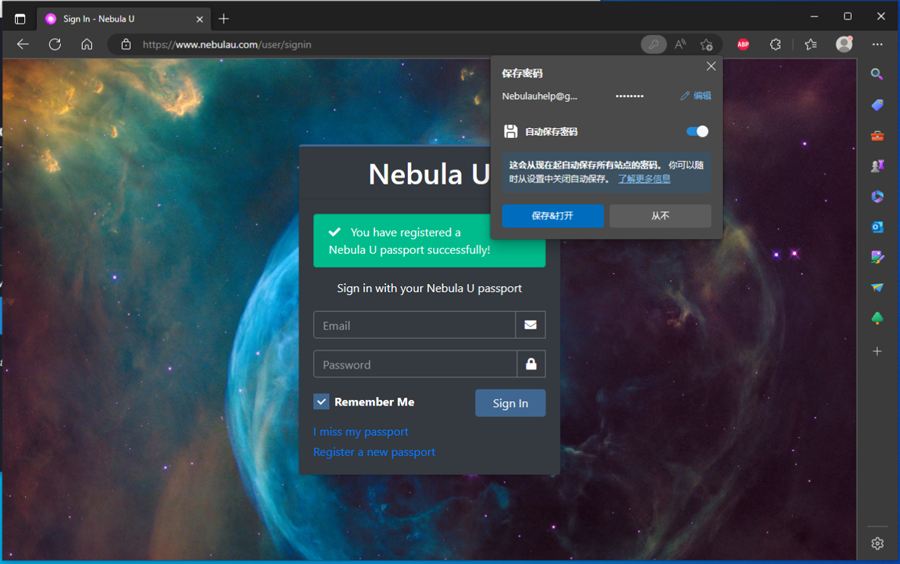The height and width of the screenshot is (564, 900).
Task: Open the tab actions menu button
Action: 20,19
